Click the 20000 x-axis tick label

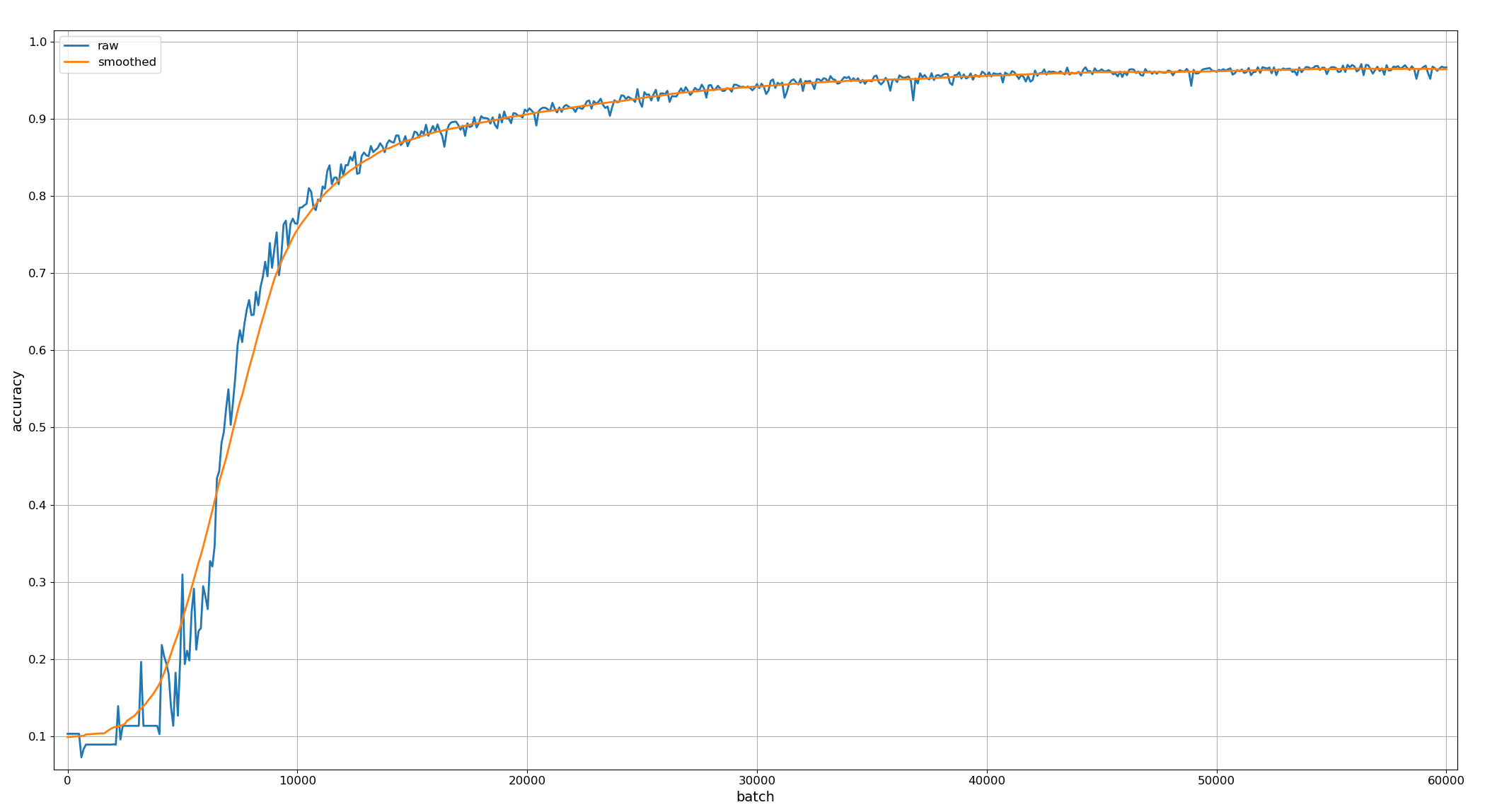[527, 781]
